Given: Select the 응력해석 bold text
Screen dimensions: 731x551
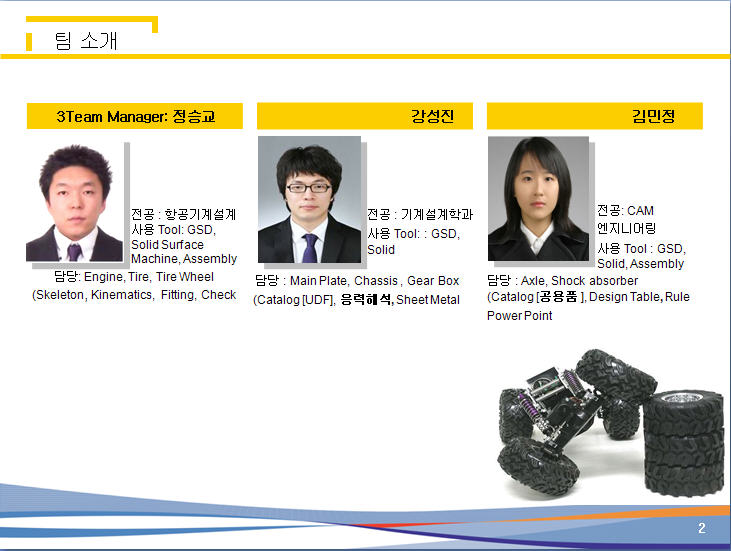Looking at the screenshot, I should (367, 299).
